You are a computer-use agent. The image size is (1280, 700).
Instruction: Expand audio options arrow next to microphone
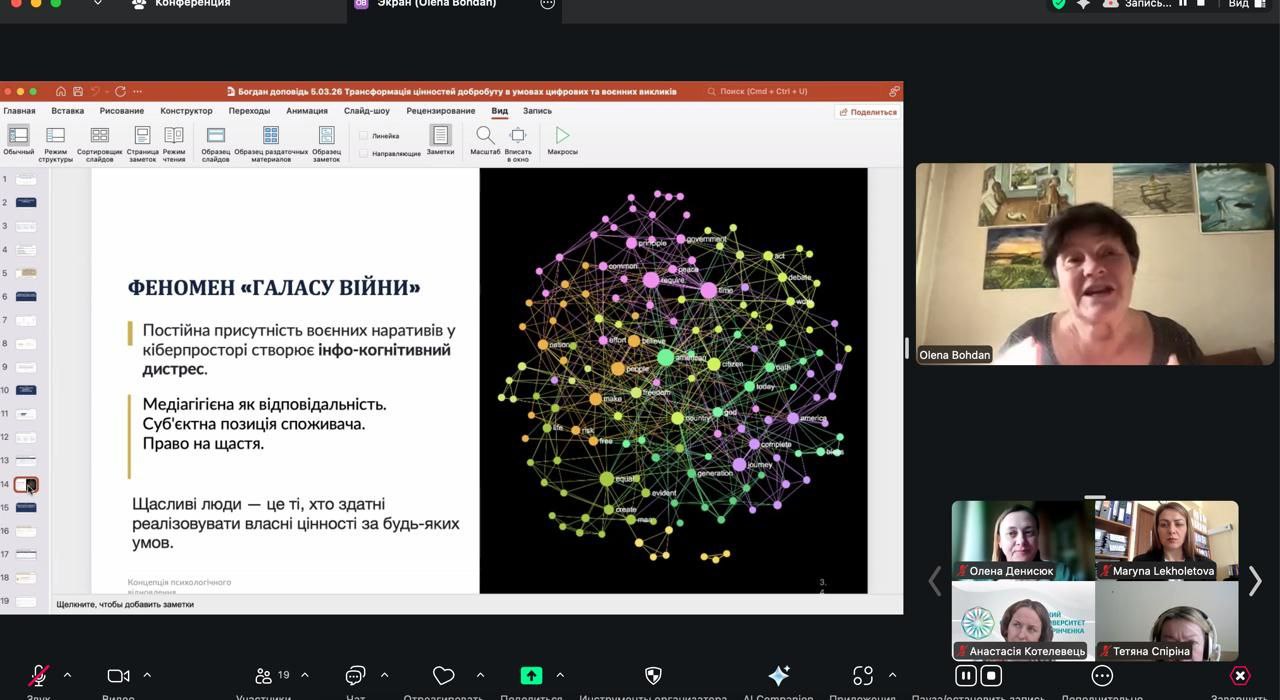click(67, 675)
